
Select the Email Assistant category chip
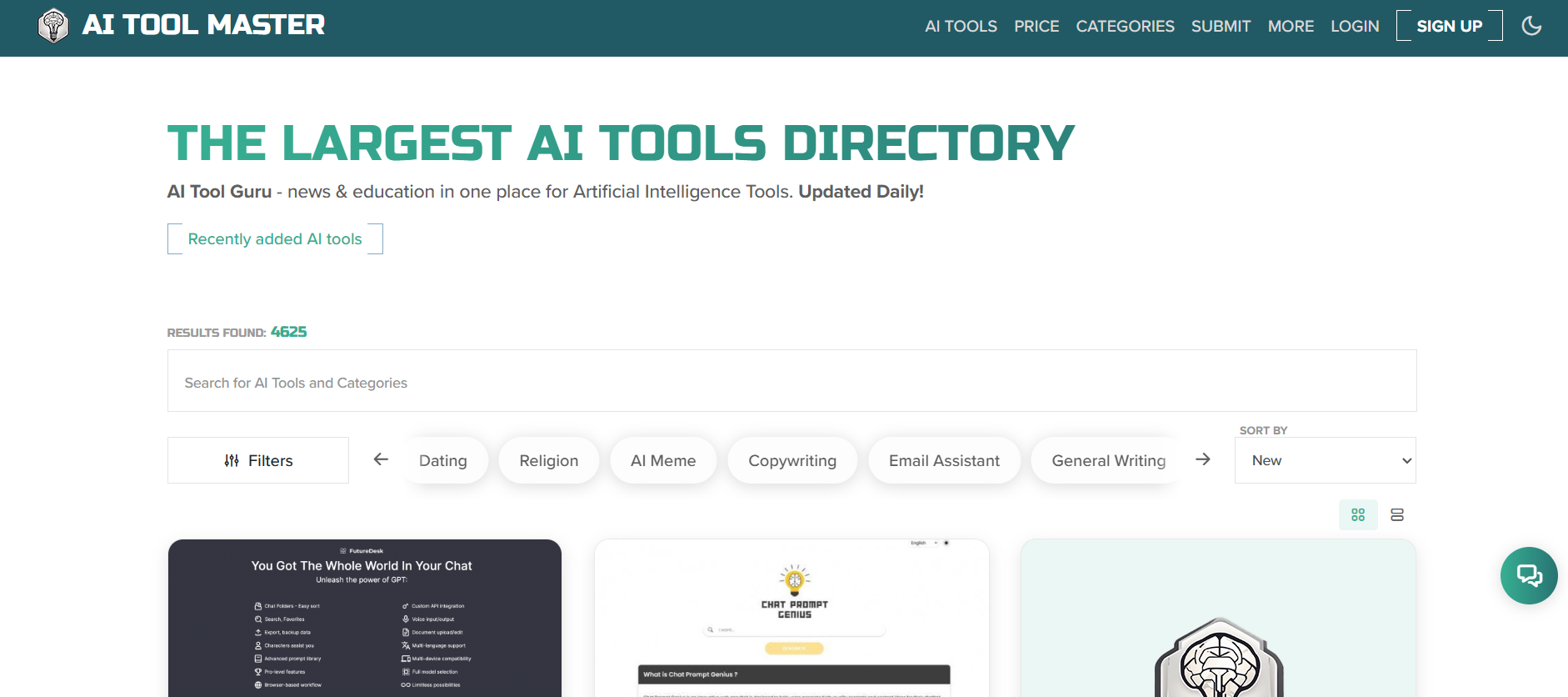pos(944,460)
